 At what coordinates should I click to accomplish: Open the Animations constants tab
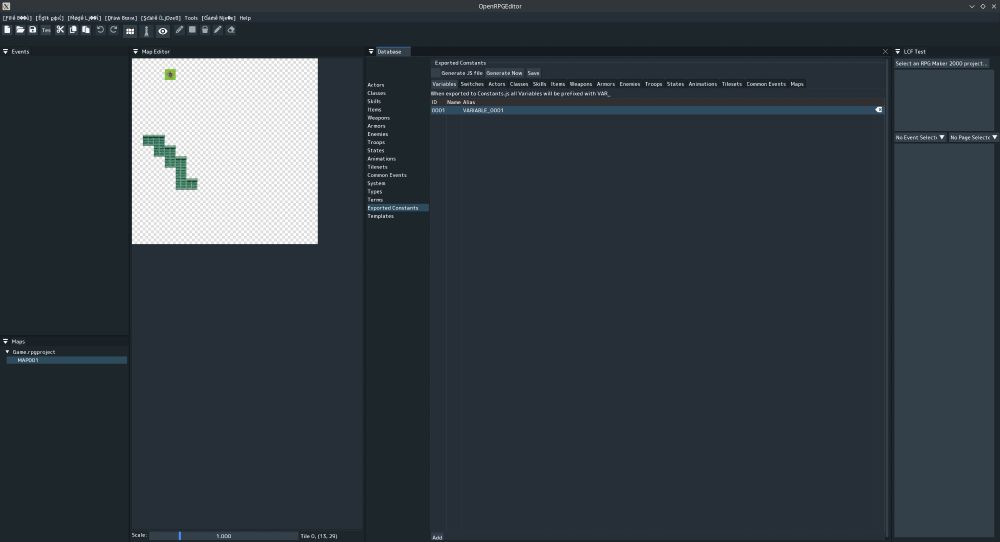point(702,84)
